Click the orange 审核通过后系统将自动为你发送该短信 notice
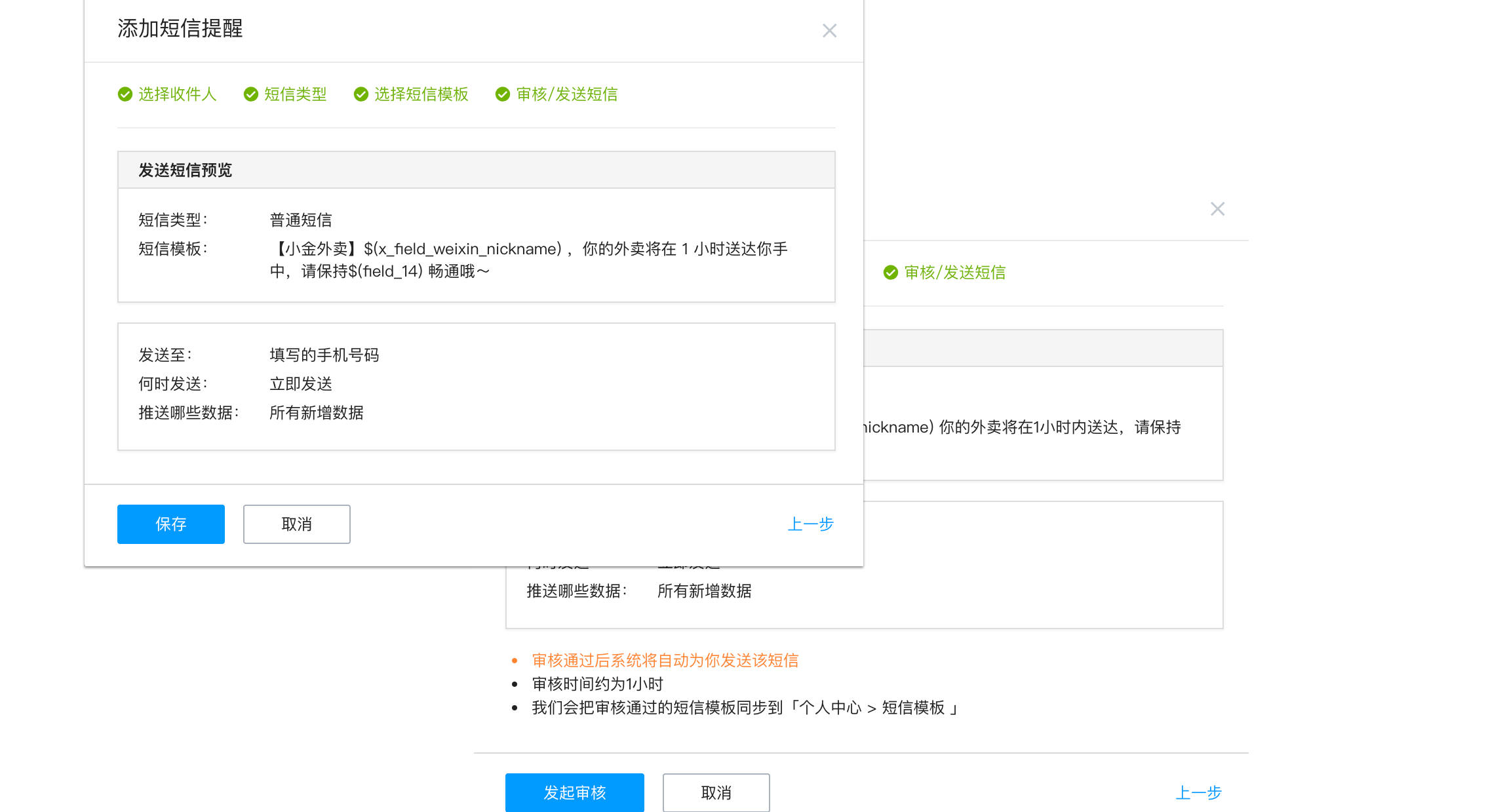Screen dimensions: 1505x812 (x=665, y=661)
